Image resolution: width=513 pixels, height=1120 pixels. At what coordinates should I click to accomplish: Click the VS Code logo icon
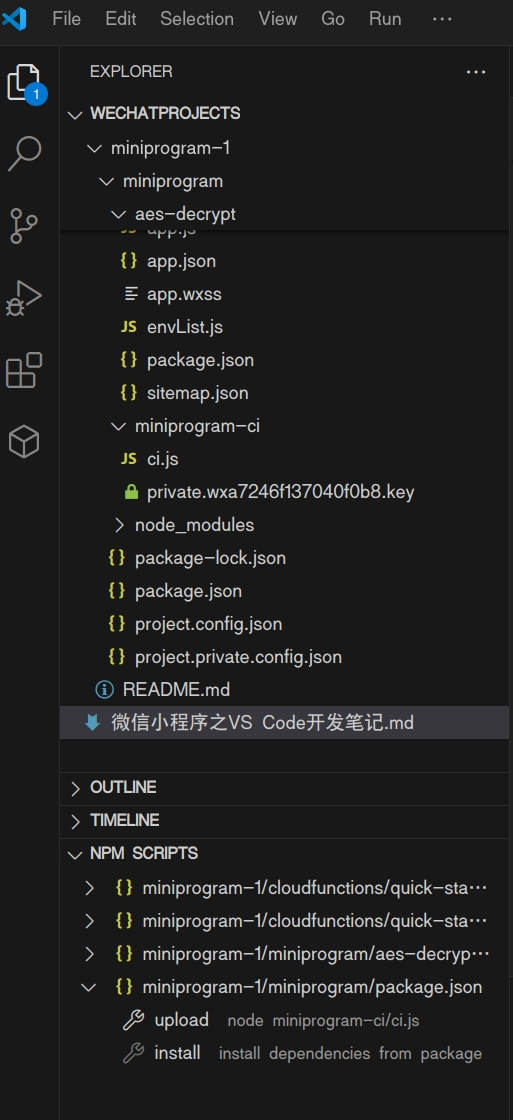coord(14,19)
